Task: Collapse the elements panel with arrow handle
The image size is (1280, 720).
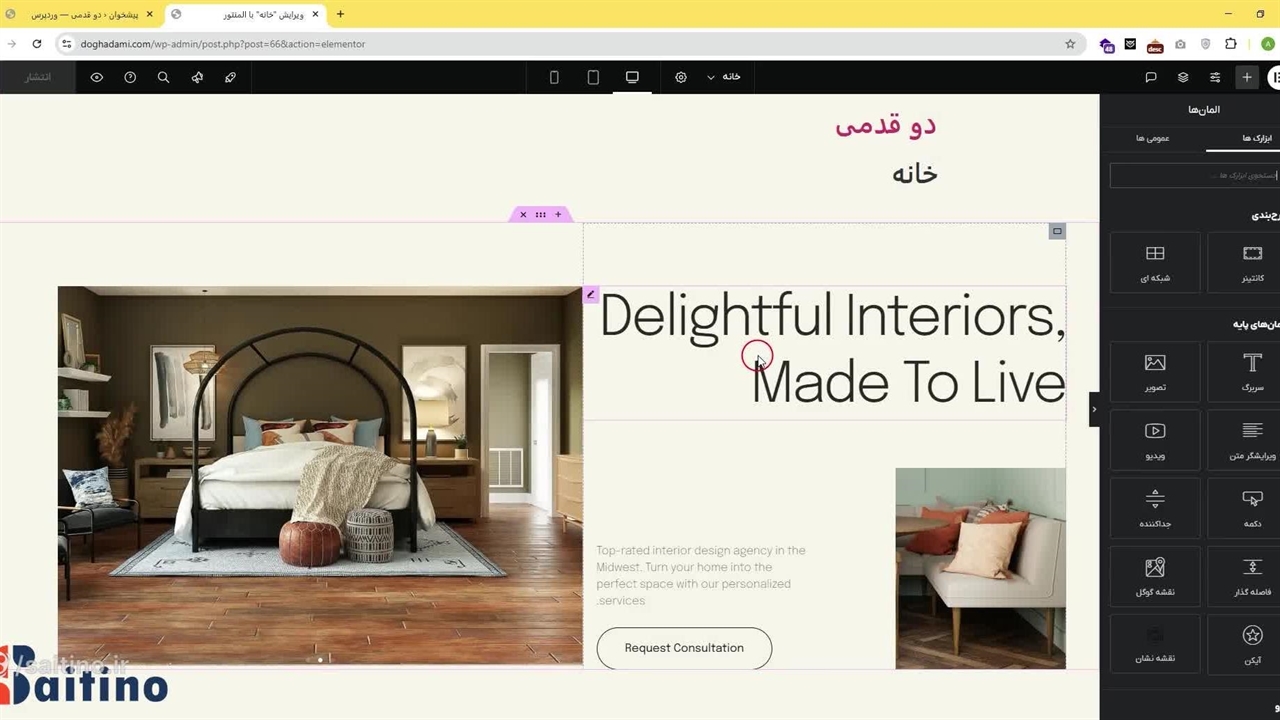Action: (1094, 409)
